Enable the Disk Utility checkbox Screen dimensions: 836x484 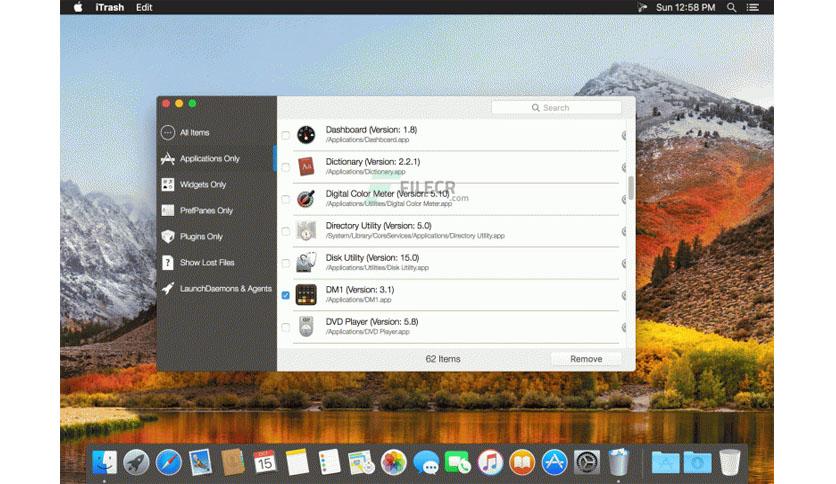click(x=286, y=263)
